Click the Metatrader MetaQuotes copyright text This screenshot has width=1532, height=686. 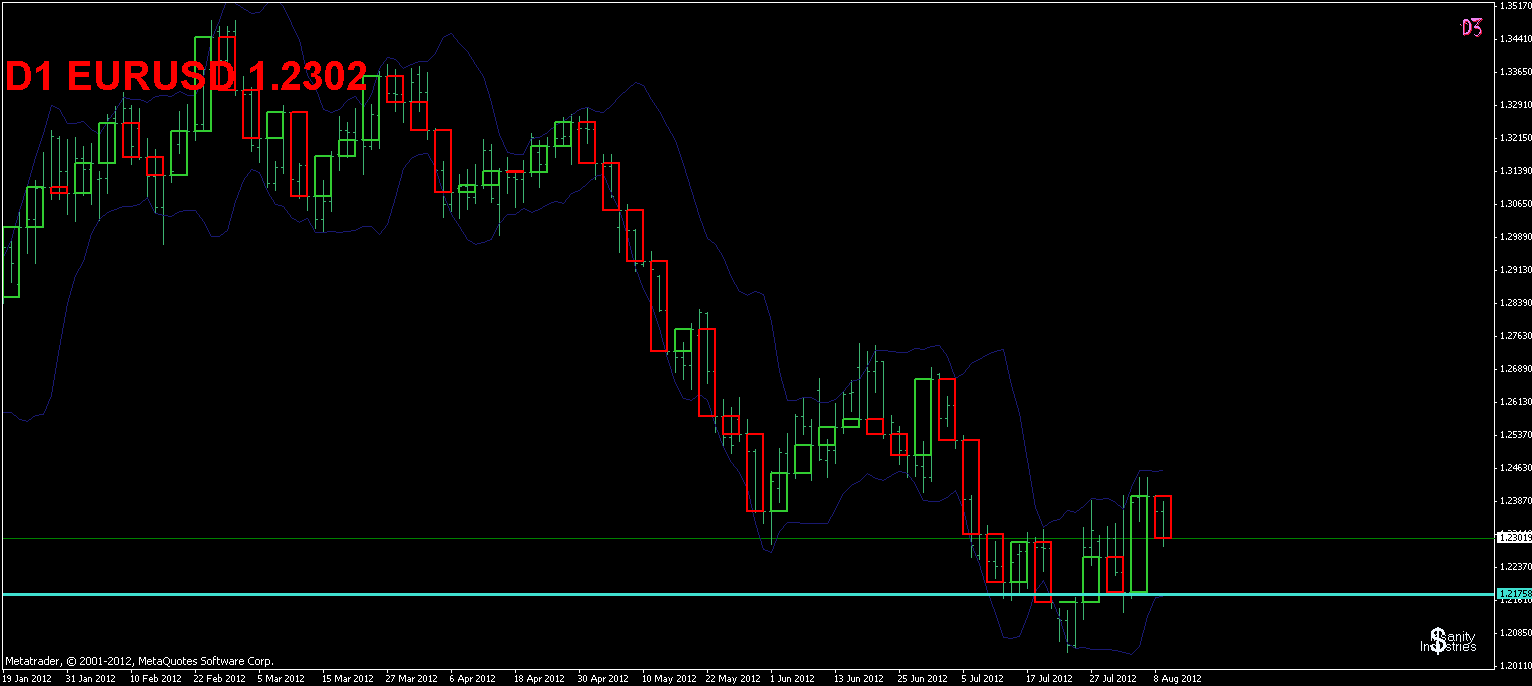139,661
